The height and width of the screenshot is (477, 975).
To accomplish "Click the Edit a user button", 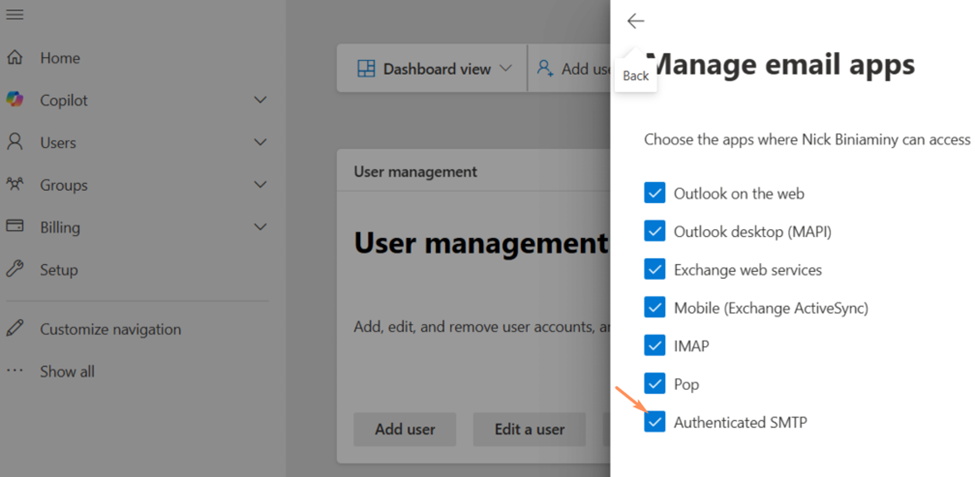I will tap(529, 429).
